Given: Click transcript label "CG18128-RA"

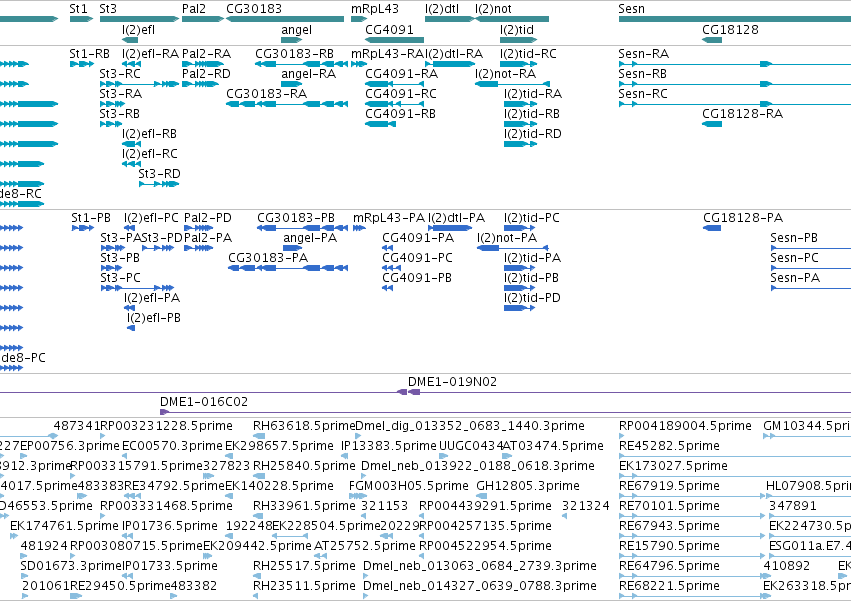Looking at the screenshot, I should pos(742,114).
